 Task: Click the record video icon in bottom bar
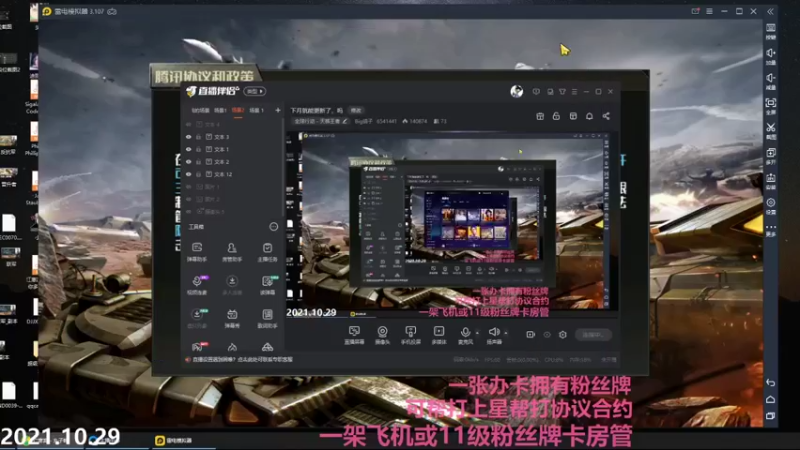pos(531,335)
